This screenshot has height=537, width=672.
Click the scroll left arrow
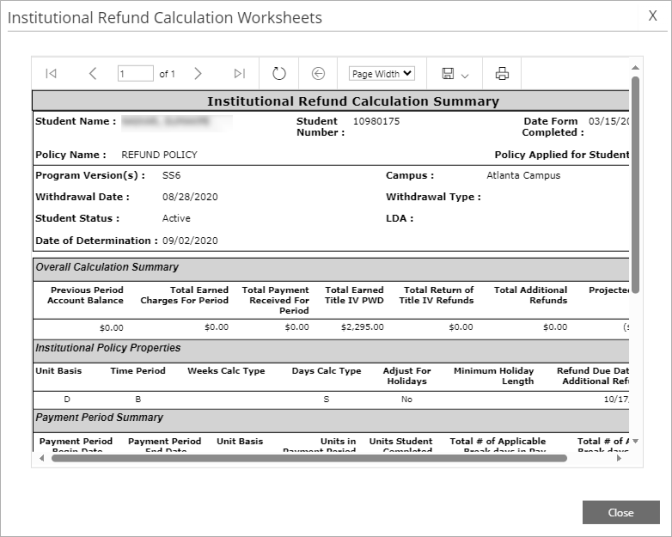(x=42, y=458)
